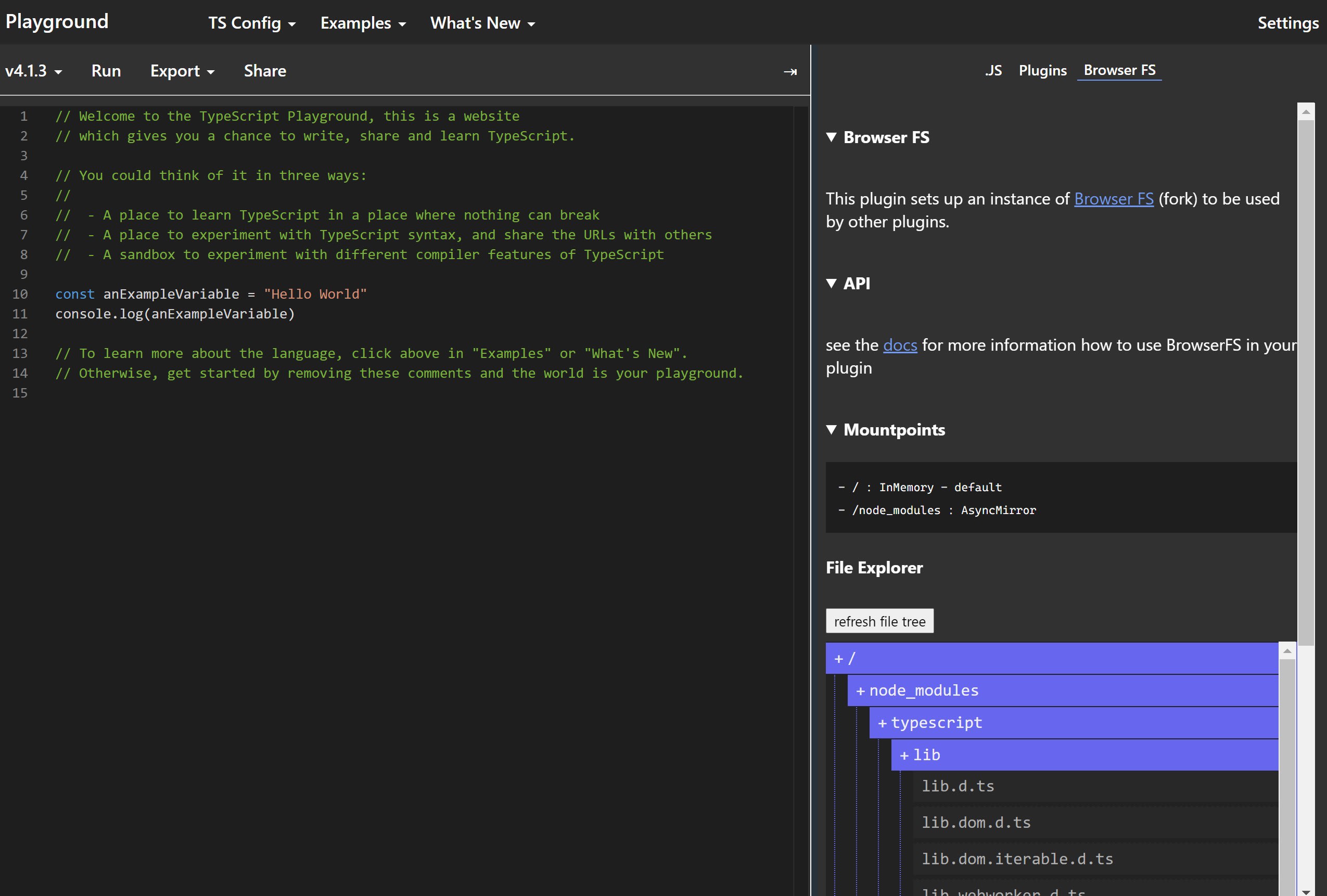Image resolution: width=1327 pixels, height=896 pixels.
Task: Click the "Hello World" string in code
Action: point(315,294)
